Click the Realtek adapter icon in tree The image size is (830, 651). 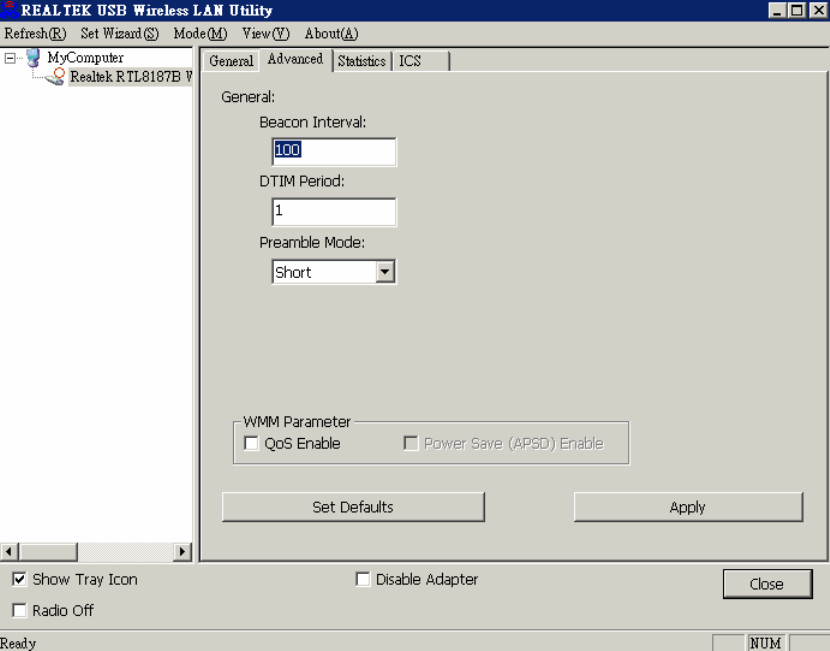coord(56,77)
